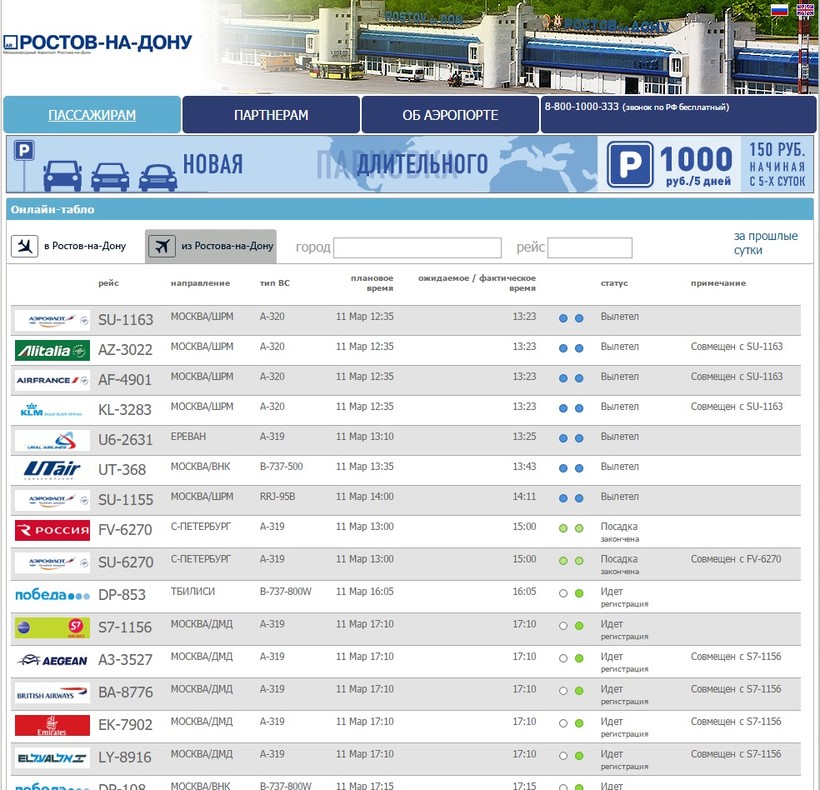Show arrivals with 'в Ростов-на-Дону' button
This screenshot has width=820, height=790.
coord(70,246)
